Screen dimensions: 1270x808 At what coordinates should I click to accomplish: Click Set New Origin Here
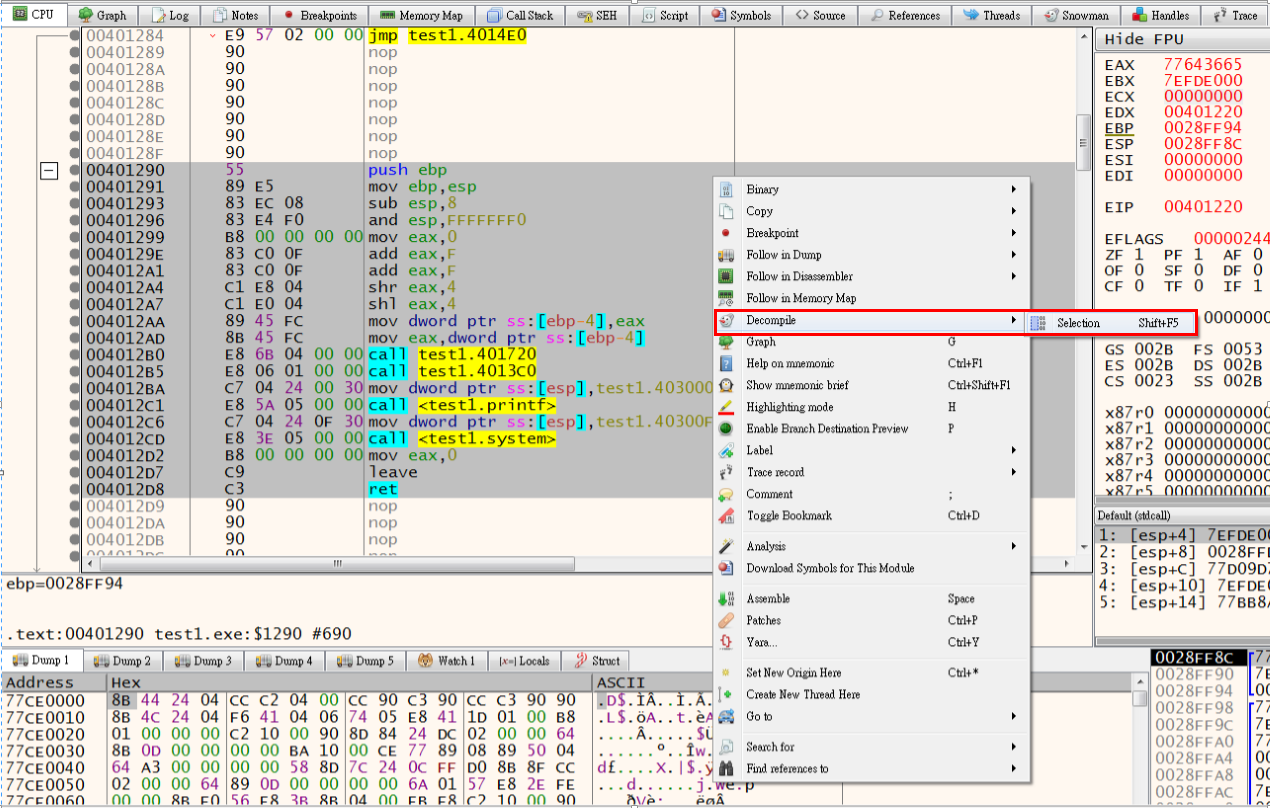(x=871, y=673)
